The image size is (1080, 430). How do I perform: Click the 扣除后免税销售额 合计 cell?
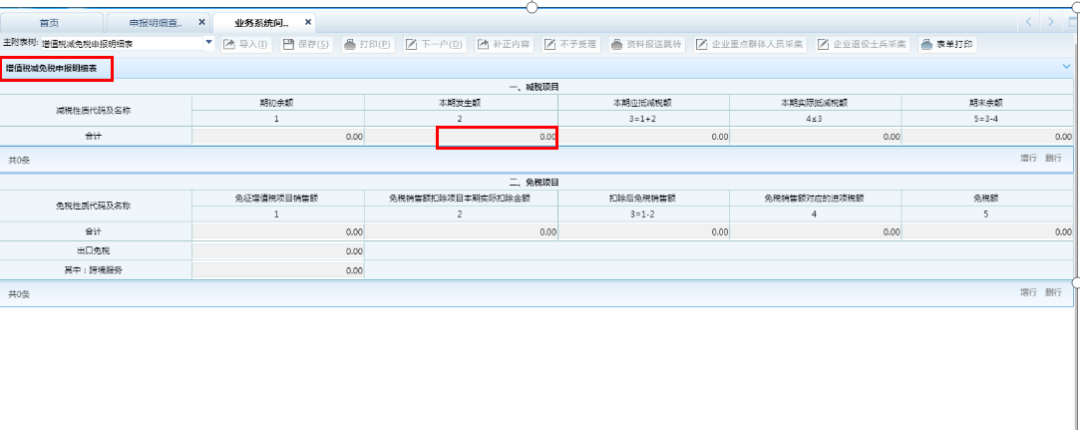point(644,232)
